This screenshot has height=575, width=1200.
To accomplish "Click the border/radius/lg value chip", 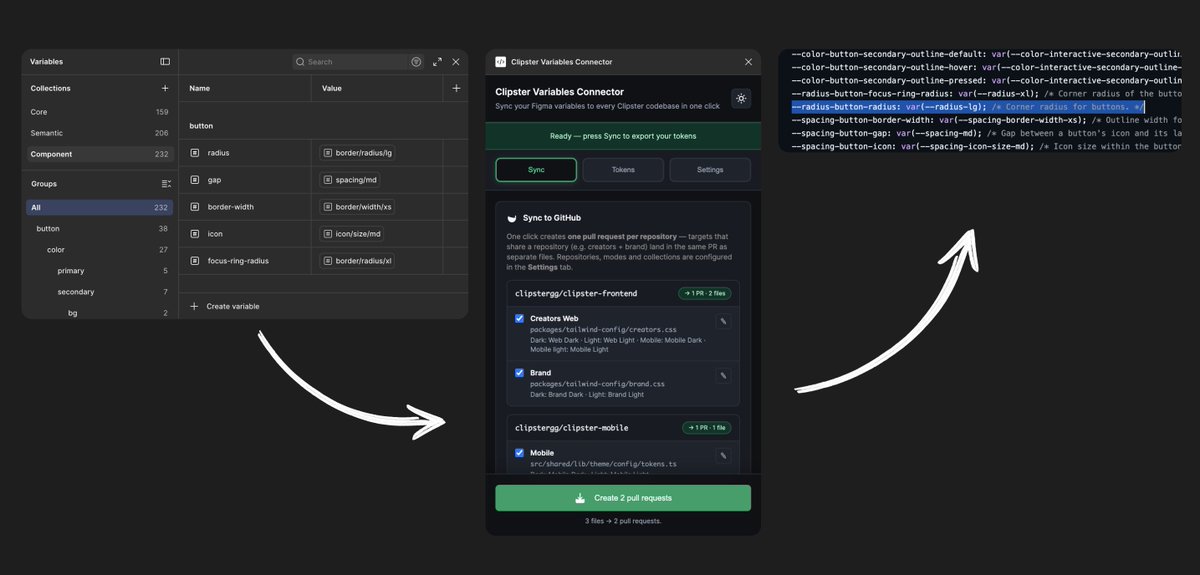I will tap(358, 153).
